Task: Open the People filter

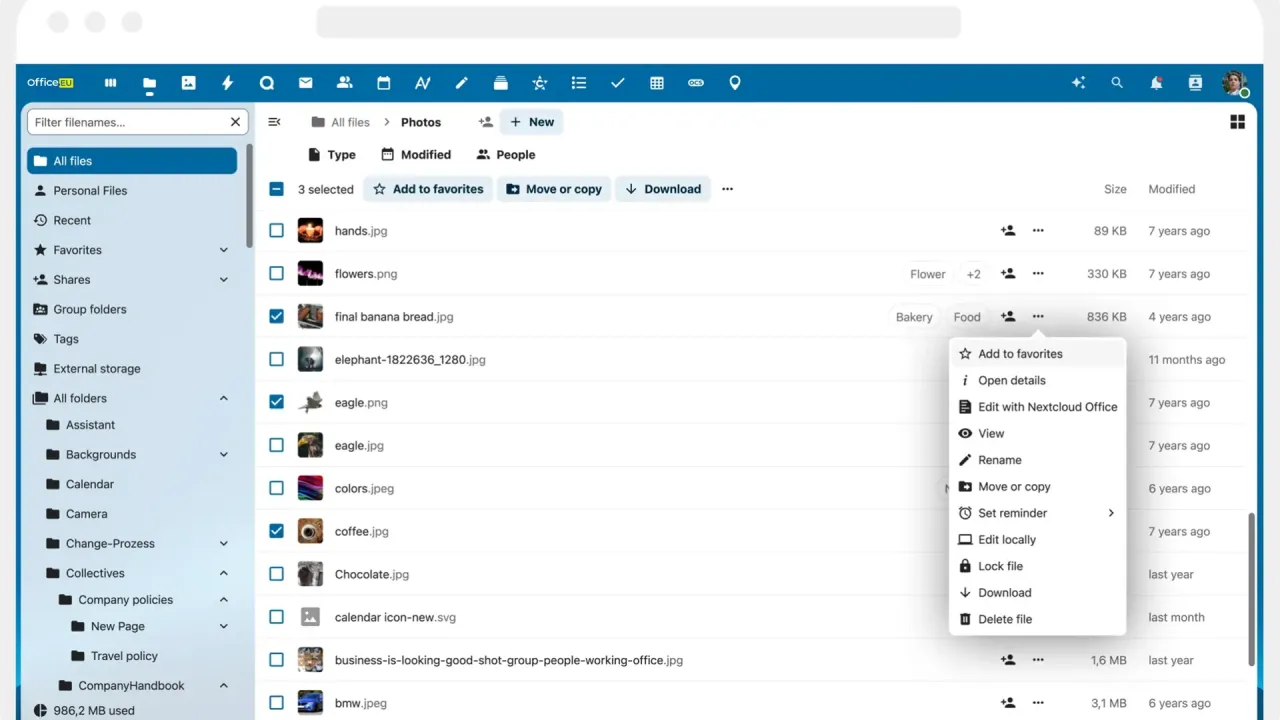Action: [506, 155]
